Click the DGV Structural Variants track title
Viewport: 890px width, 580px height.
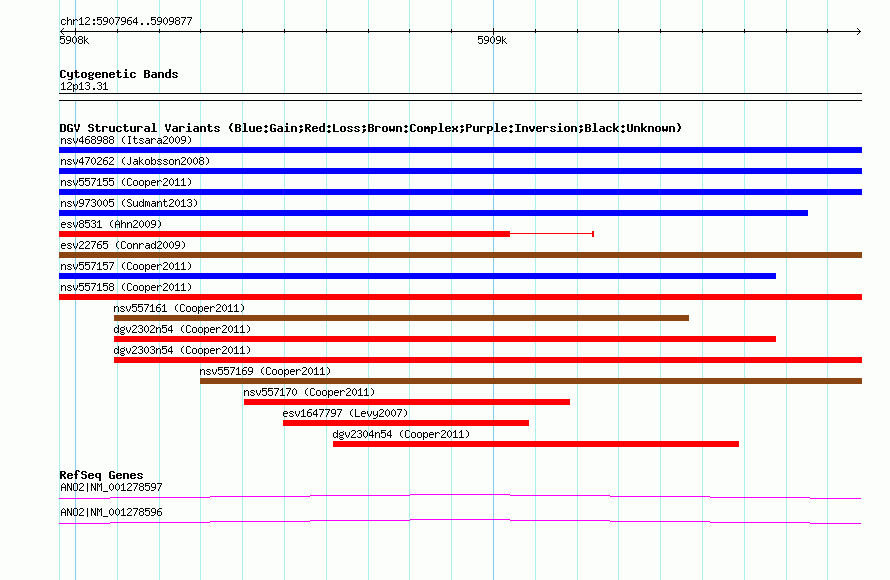click(x=371, y=128)
